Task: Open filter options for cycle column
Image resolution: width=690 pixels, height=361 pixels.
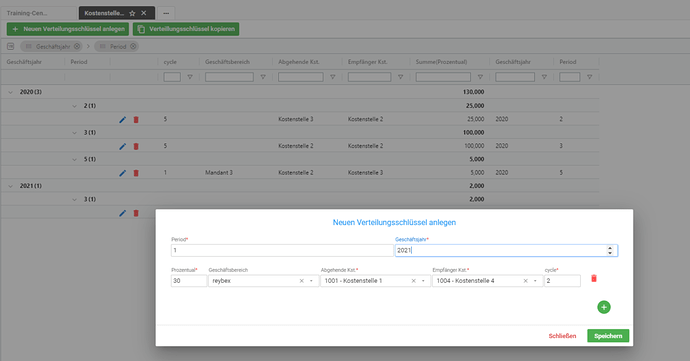Action: [190, 77]
